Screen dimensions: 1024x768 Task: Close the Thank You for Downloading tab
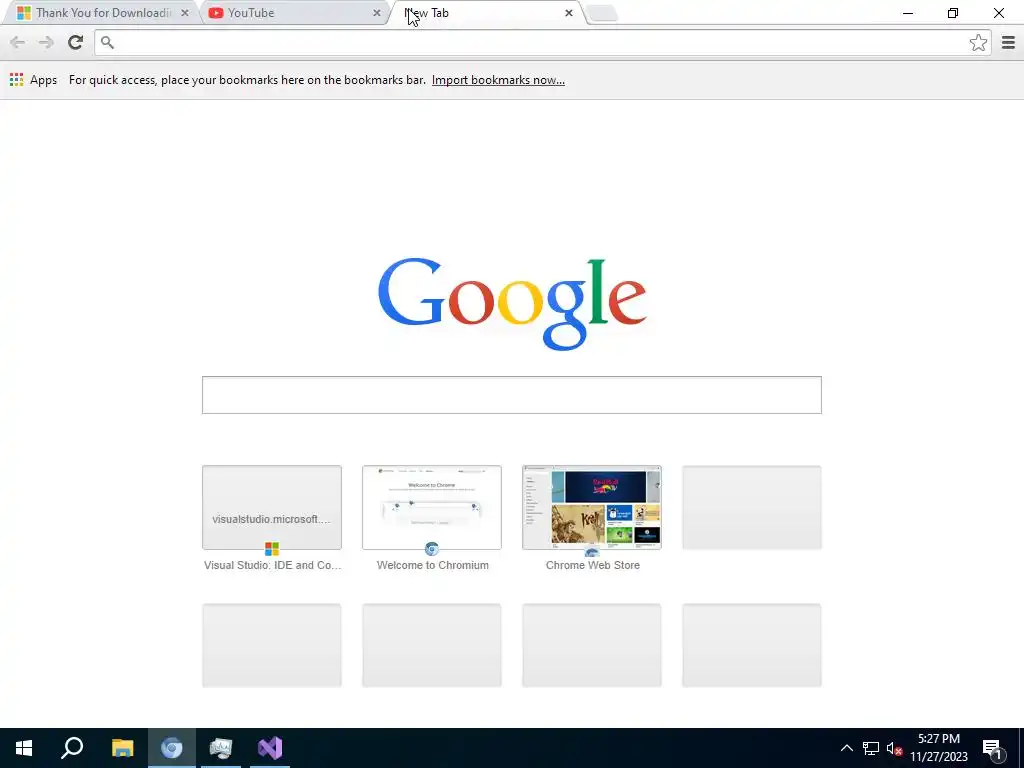coord(185,13)
